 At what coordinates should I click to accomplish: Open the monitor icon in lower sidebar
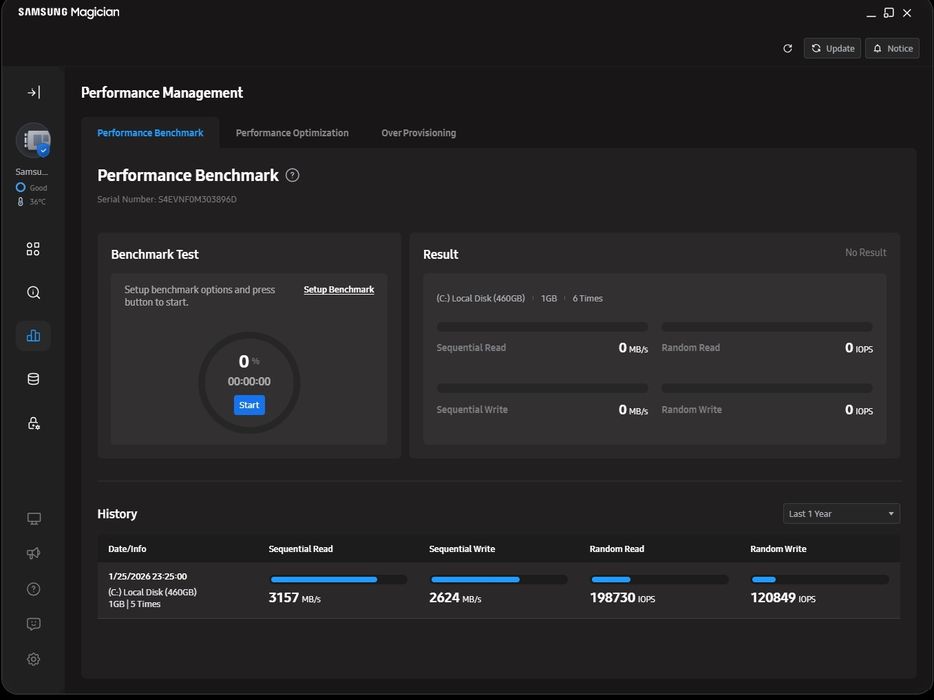34,519
